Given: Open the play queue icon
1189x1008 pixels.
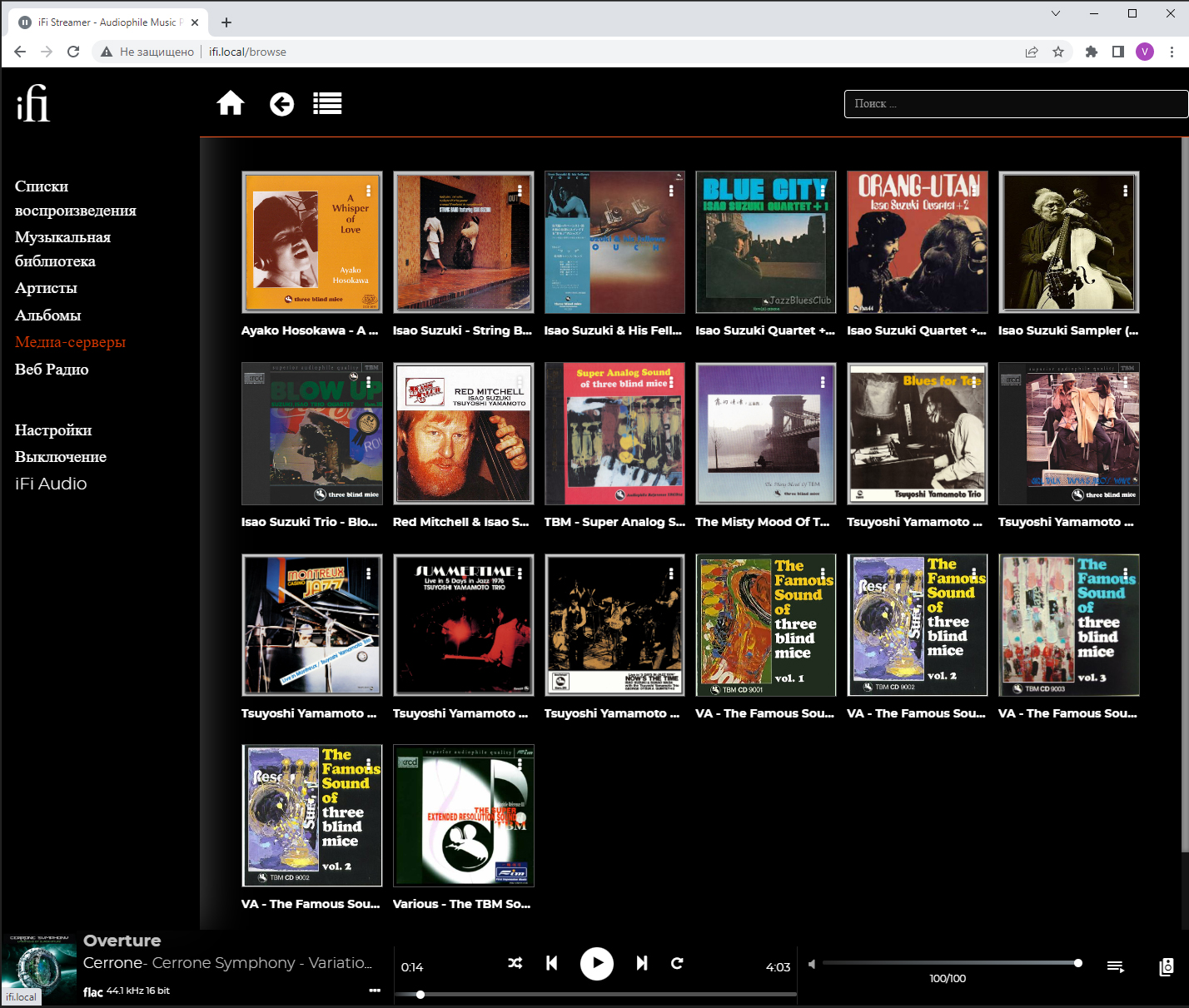Looking at the screenshot, I should (1115, 966).
